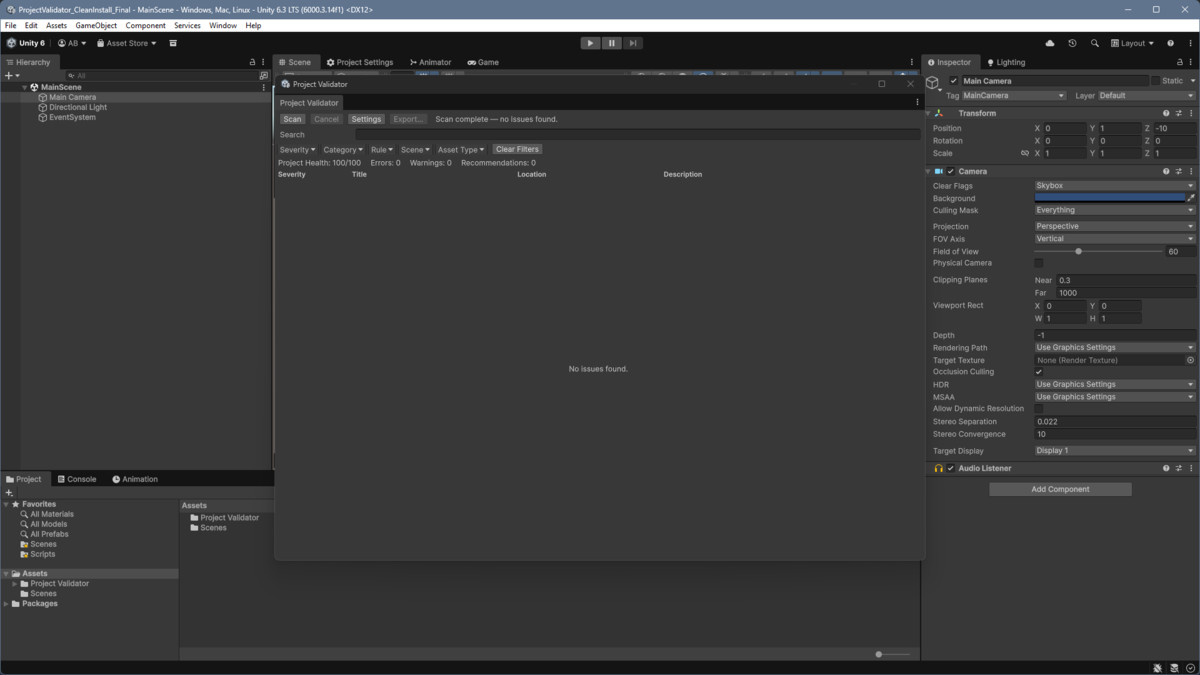
Task: Open the Asset Store dropdown
Action: click(x=126, y=43)
